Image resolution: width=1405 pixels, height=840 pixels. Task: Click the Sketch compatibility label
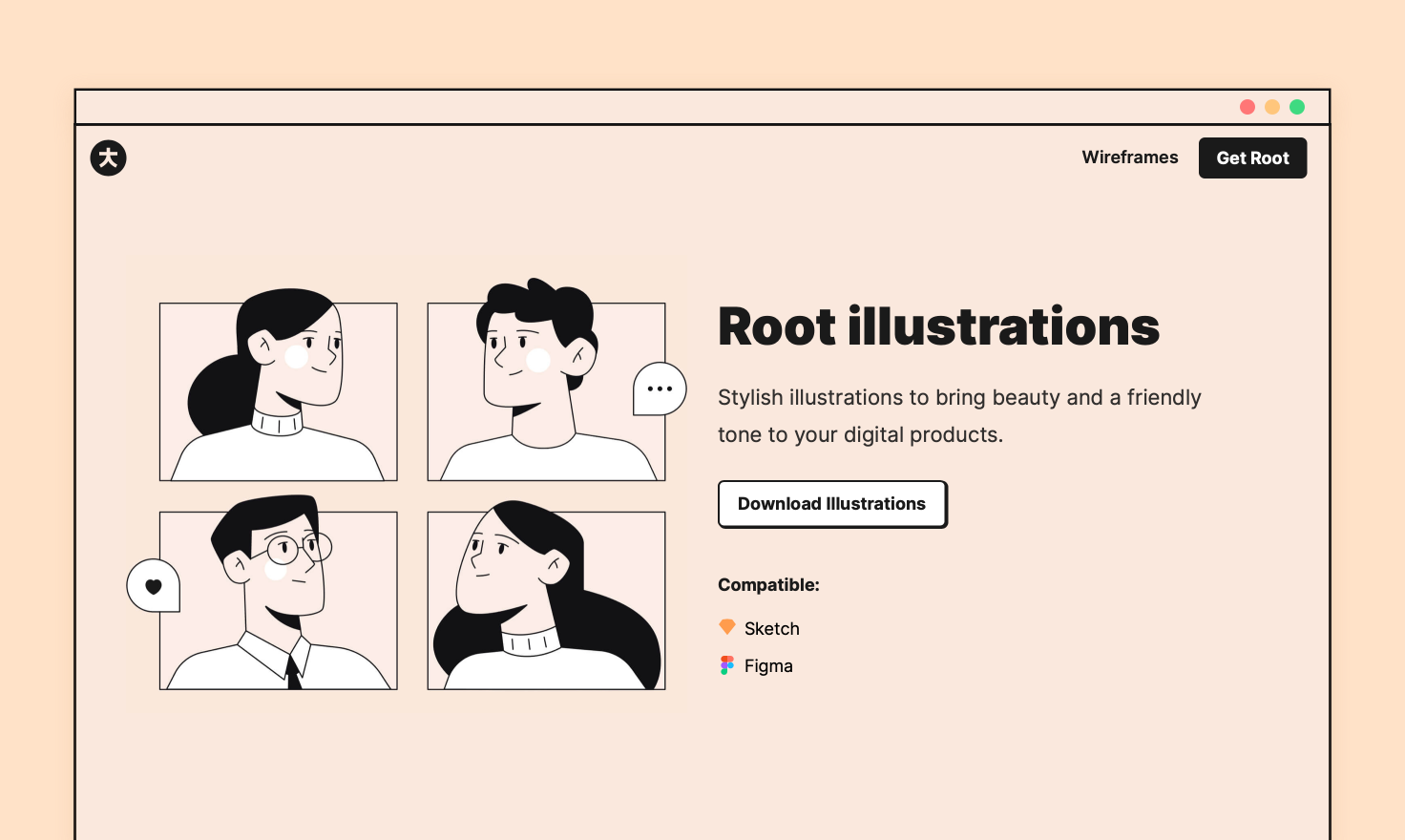pyautogui.click(x=772, y=628)
